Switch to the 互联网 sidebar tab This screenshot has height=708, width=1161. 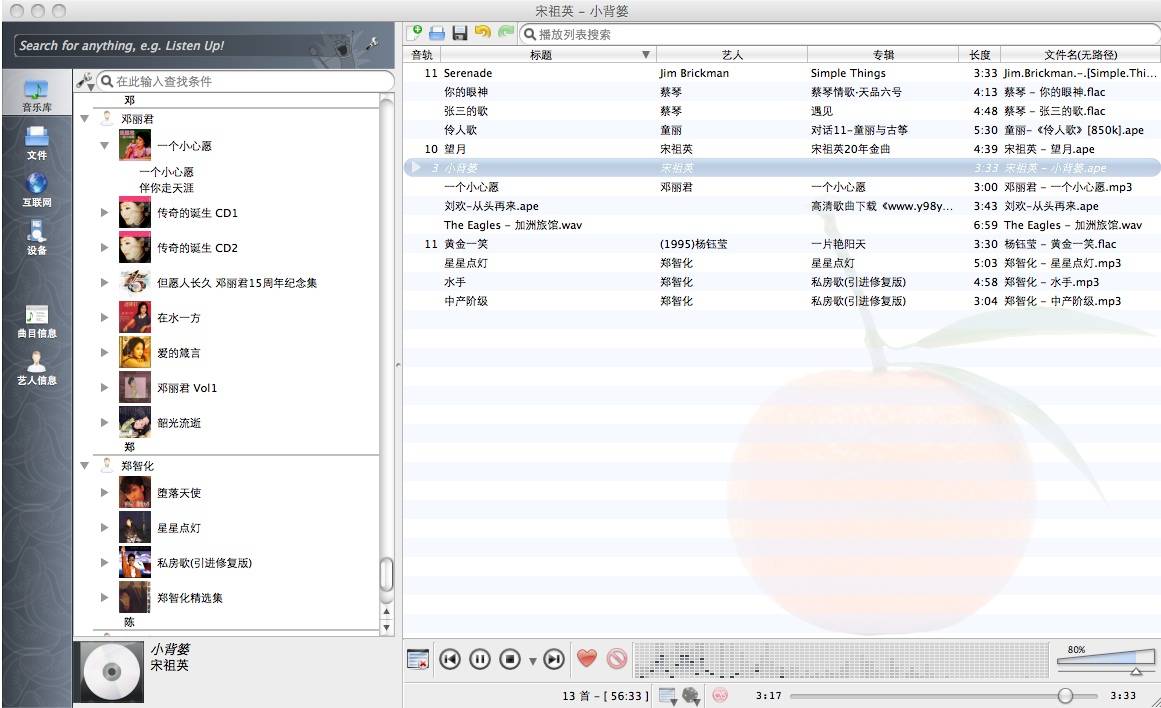click(37, 190)
